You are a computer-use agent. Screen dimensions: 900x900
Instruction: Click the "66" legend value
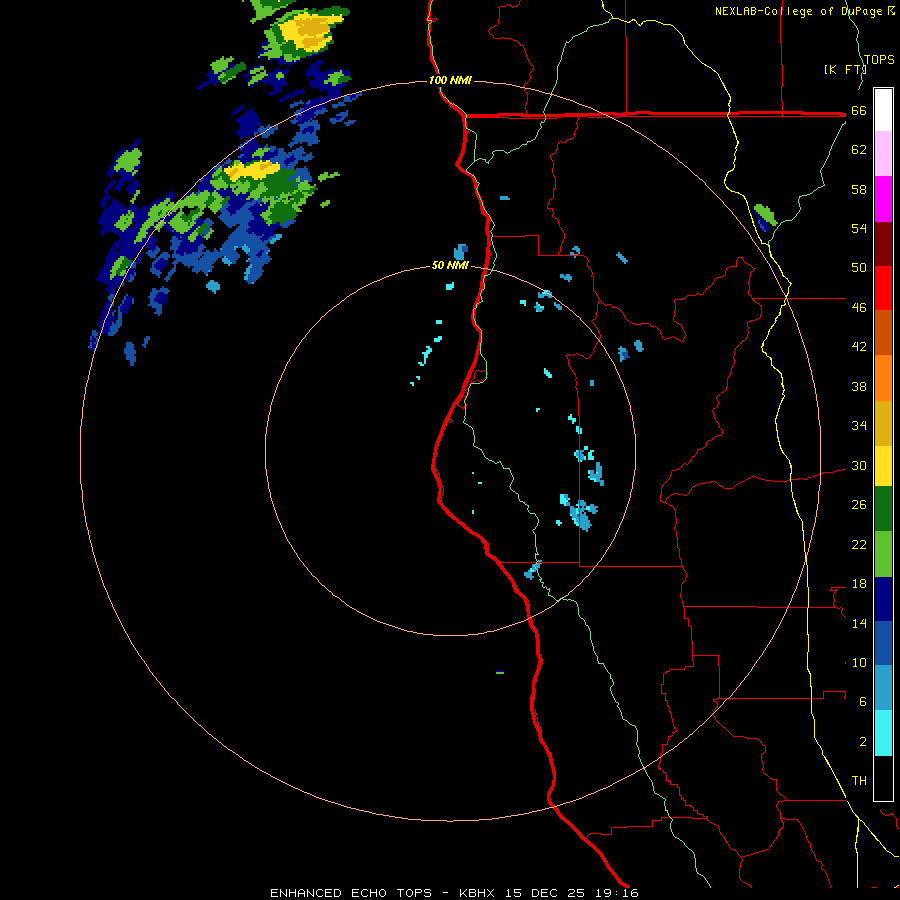[x=859, y=111]
